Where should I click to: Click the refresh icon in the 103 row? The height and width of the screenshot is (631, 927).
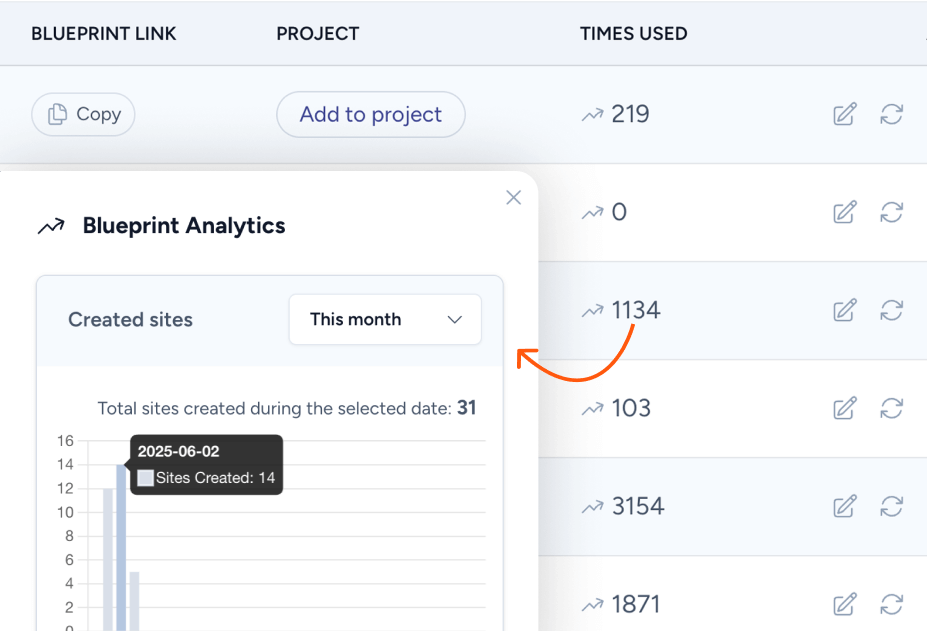[891, 408]
